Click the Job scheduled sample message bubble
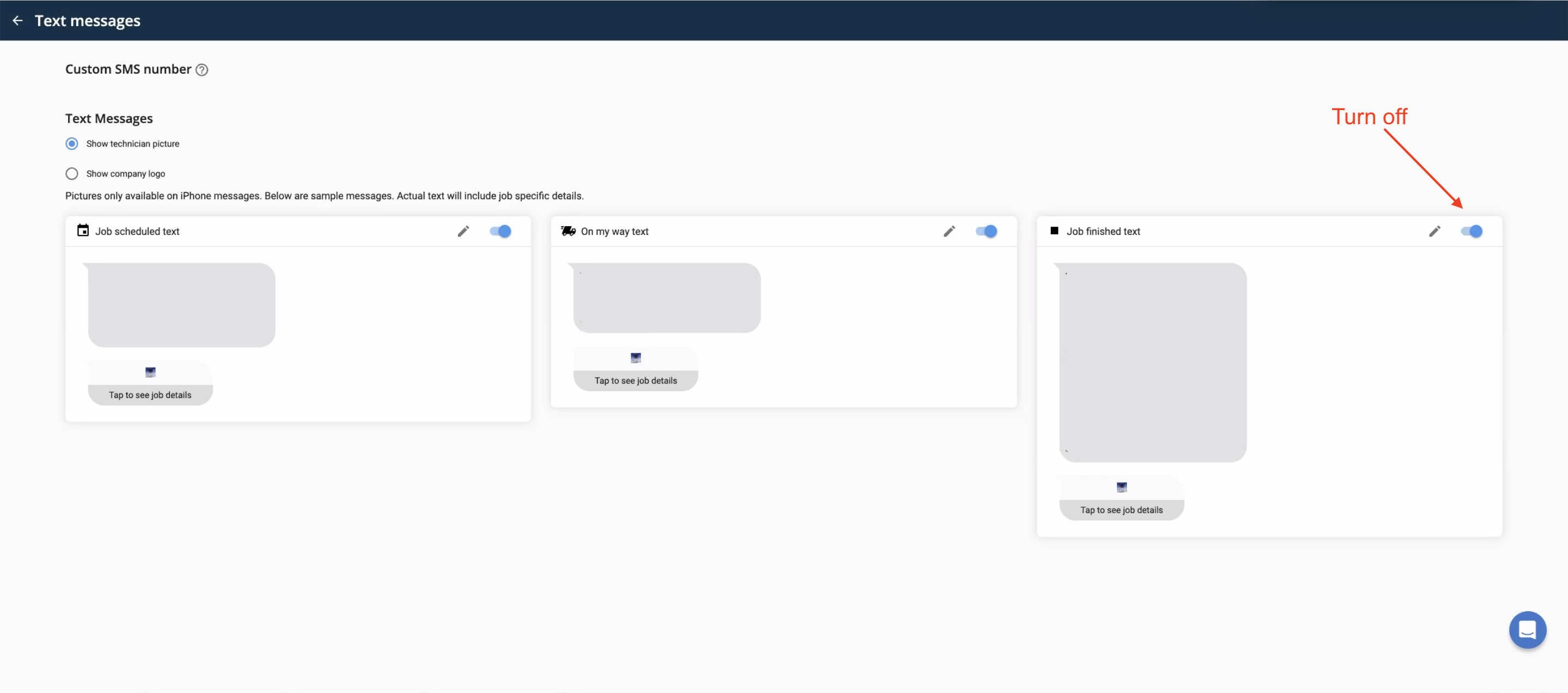 pyautogui.click(x=181, y=305)
